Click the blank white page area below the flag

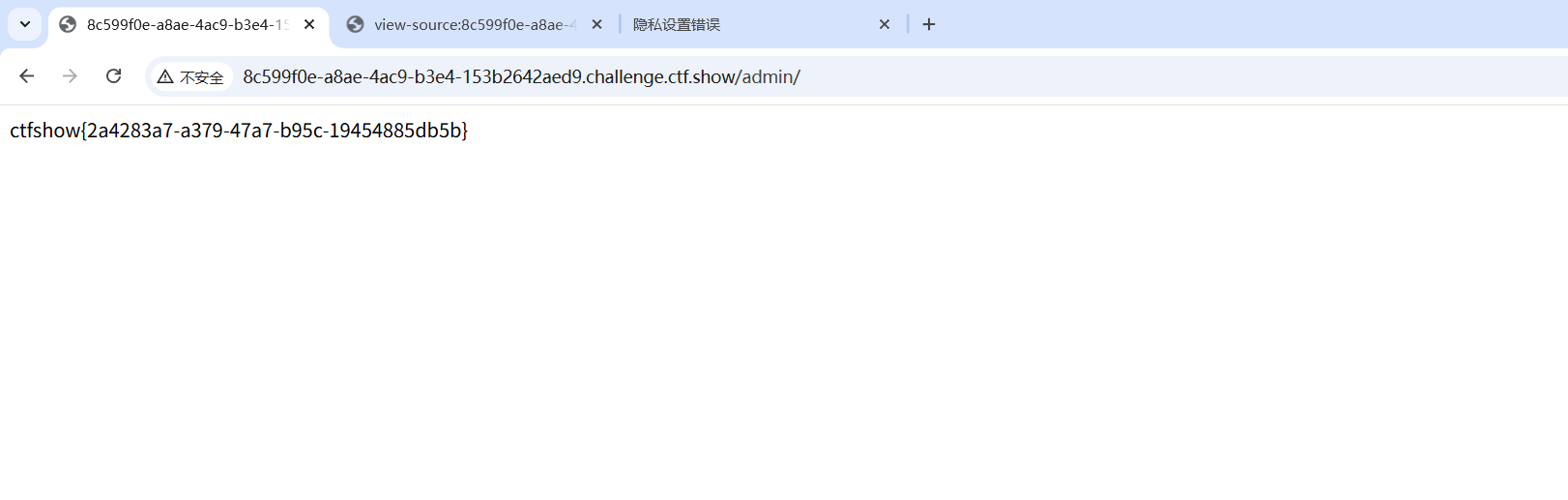pyautogui.click(x=773, y=319)
